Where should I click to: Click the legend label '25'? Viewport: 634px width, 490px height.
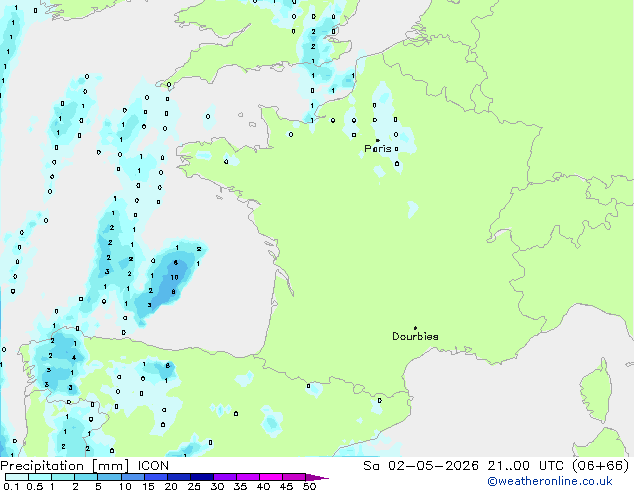pyautogui.click(x=194, y=486)
